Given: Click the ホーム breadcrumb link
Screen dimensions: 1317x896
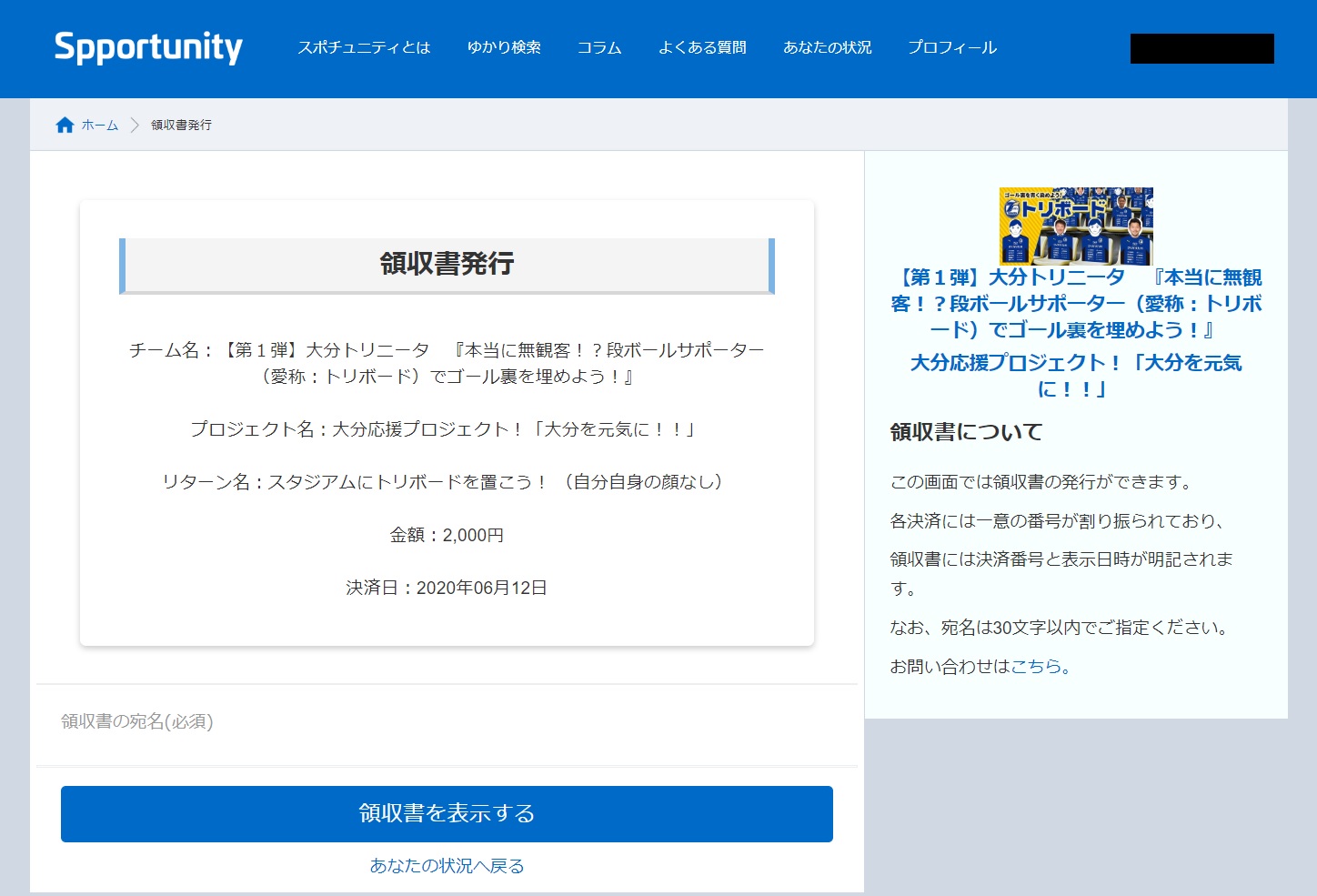Looking at the screenshot, I should [100, 125].
